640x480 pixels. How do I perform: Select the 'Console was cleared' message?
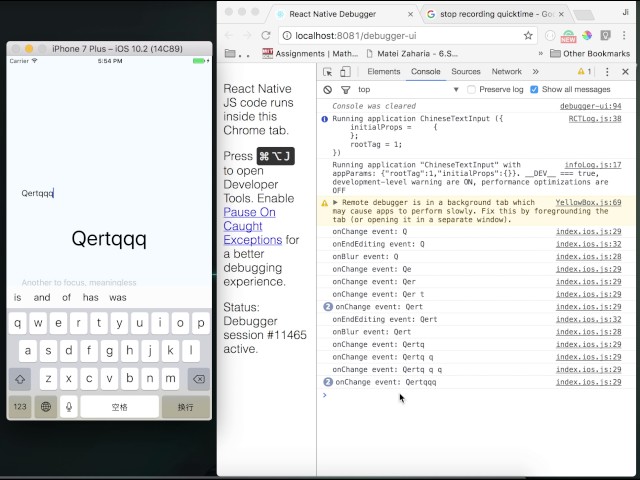pos(374,106)
